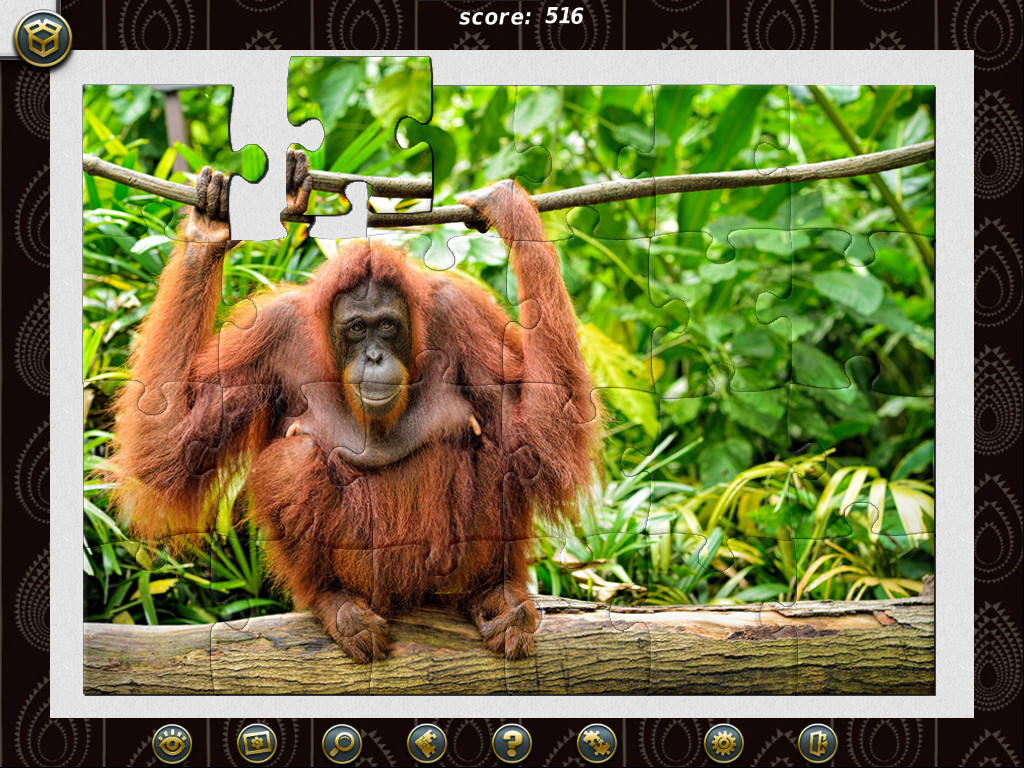Select the piece showing the orangutan's face
Image resolution: width=1024 pixels, height=768 pixels.
370,330
